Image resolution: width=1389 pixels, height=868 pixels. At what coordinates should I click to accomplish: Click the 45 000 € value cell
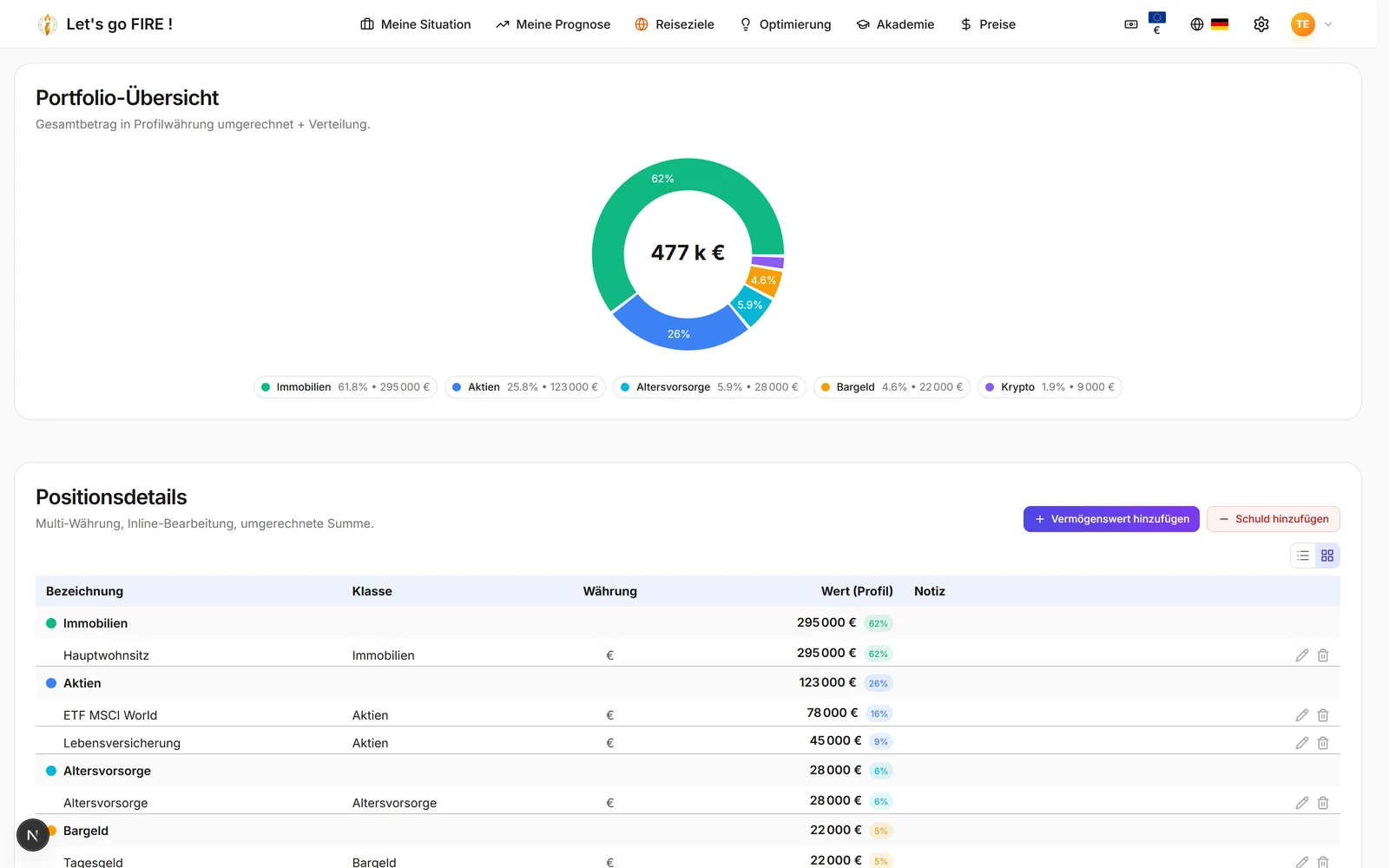pos(835,740)
